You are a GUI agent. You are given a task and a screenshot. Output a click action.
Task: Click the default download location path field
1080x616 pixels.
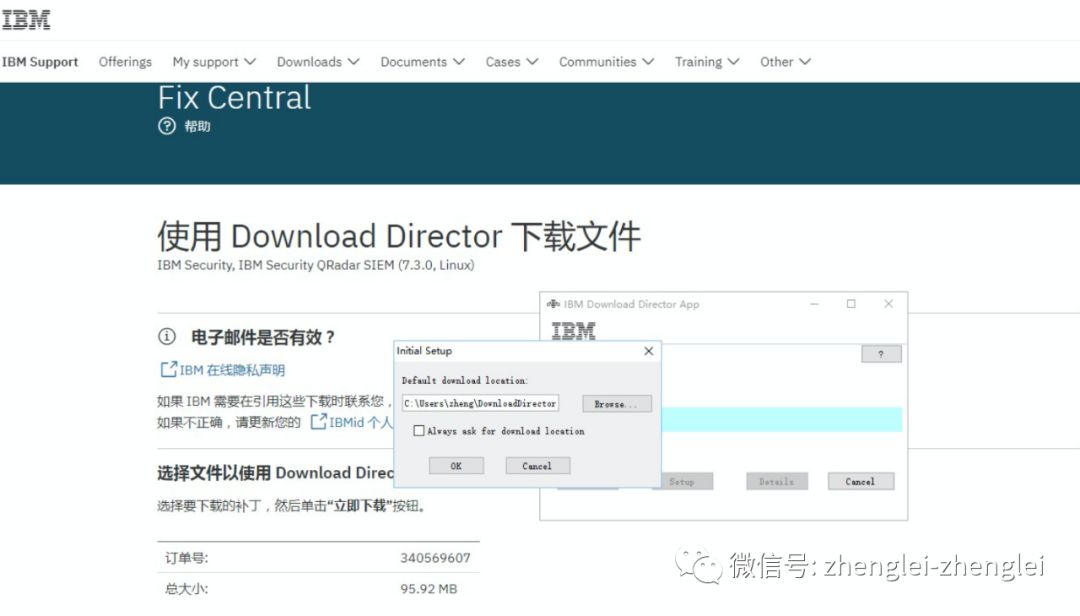[x=480, y=403]
